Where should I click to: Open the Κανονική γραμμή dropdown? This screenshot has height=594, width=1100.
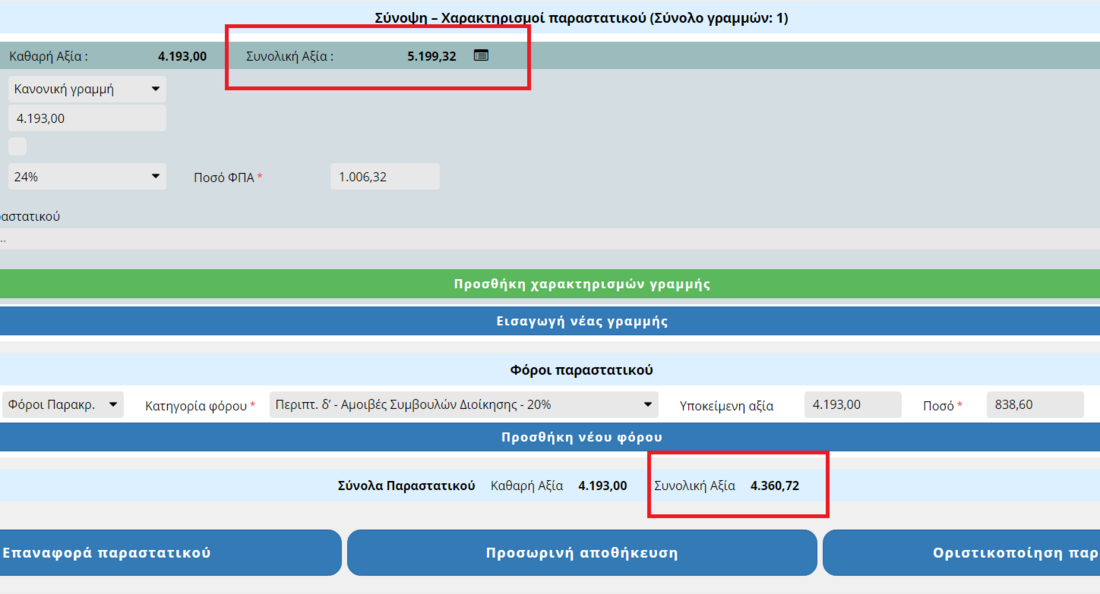click(x=87, y=89)
